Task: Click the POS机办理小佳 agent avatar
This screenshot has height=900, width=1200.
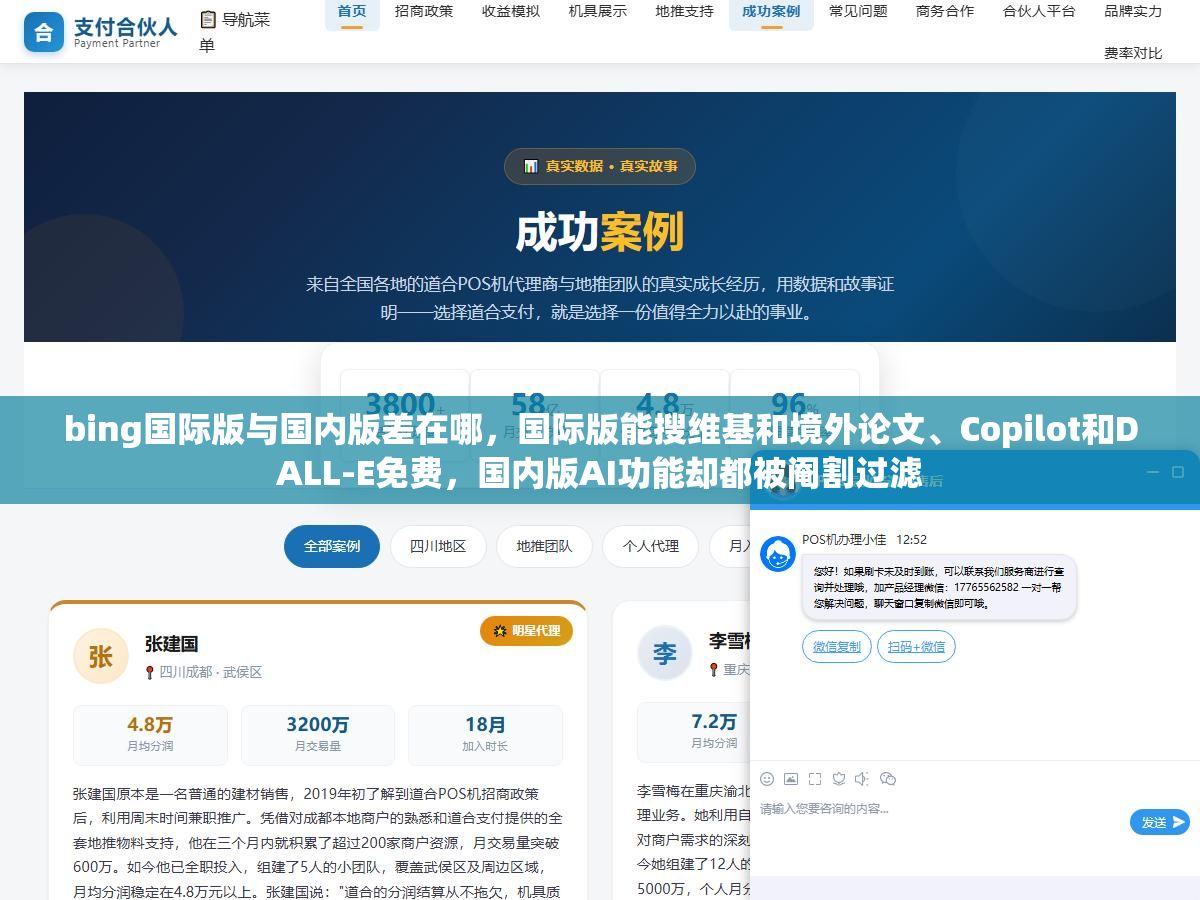Action: click(x=778, y=554)
